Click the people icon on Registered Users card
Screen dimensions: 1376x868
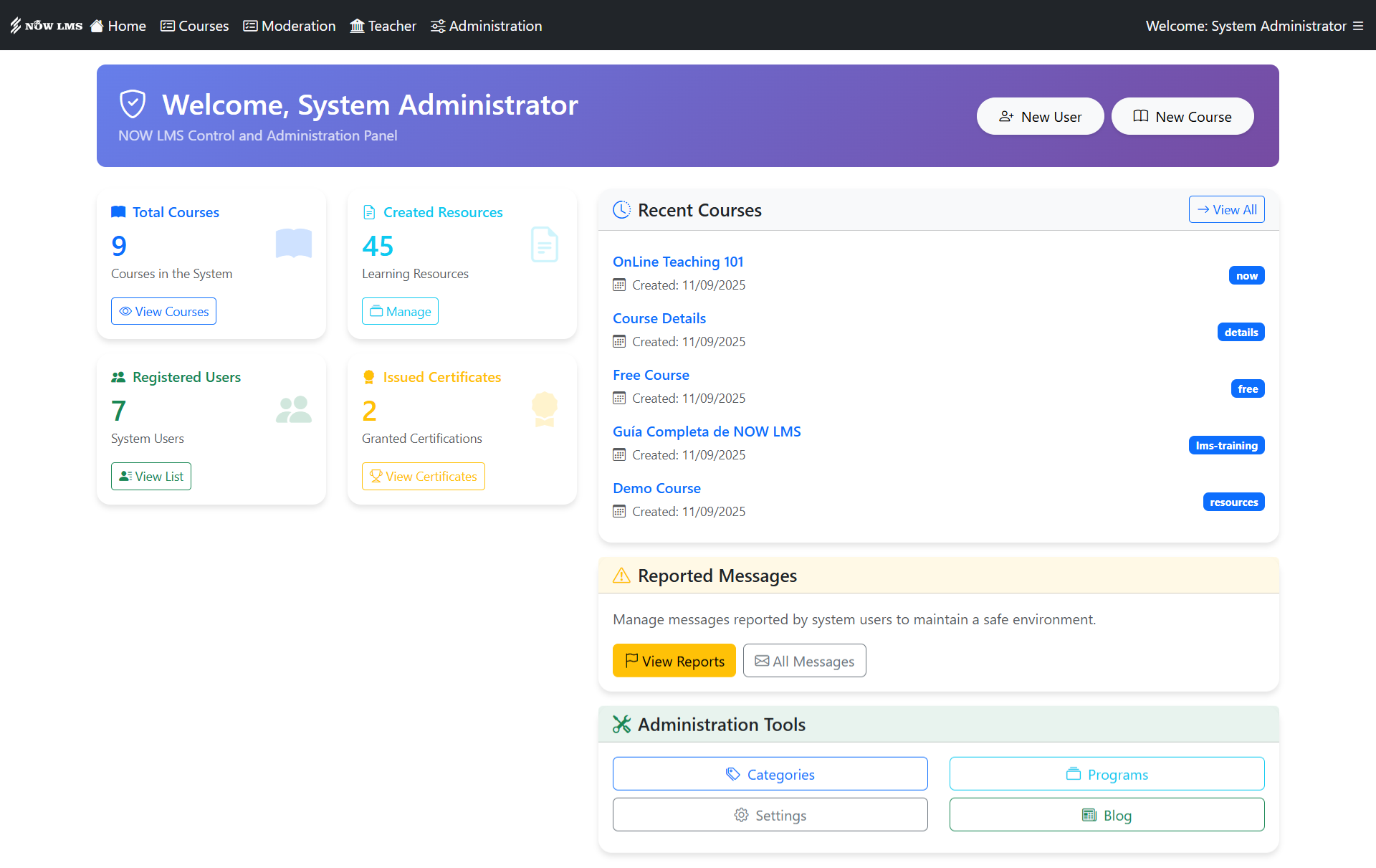294,409
